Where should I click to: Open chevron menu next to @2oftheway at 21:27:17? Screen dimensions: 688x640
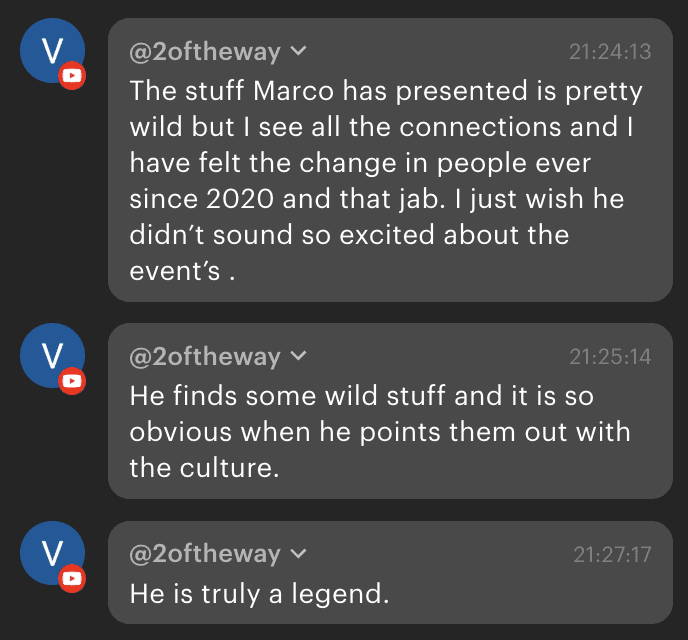click(x=298, y=554)
